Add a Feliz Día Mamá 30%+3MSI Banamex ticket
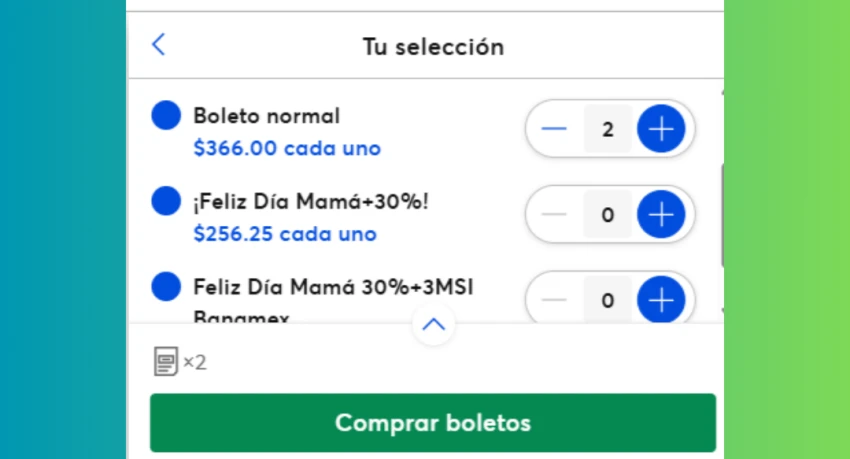850x459 pixels. [661, 300]
